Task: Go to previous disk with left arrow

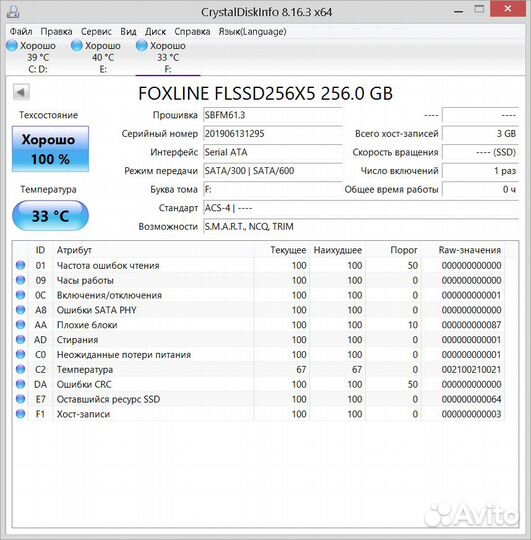Action: (21, 92)
